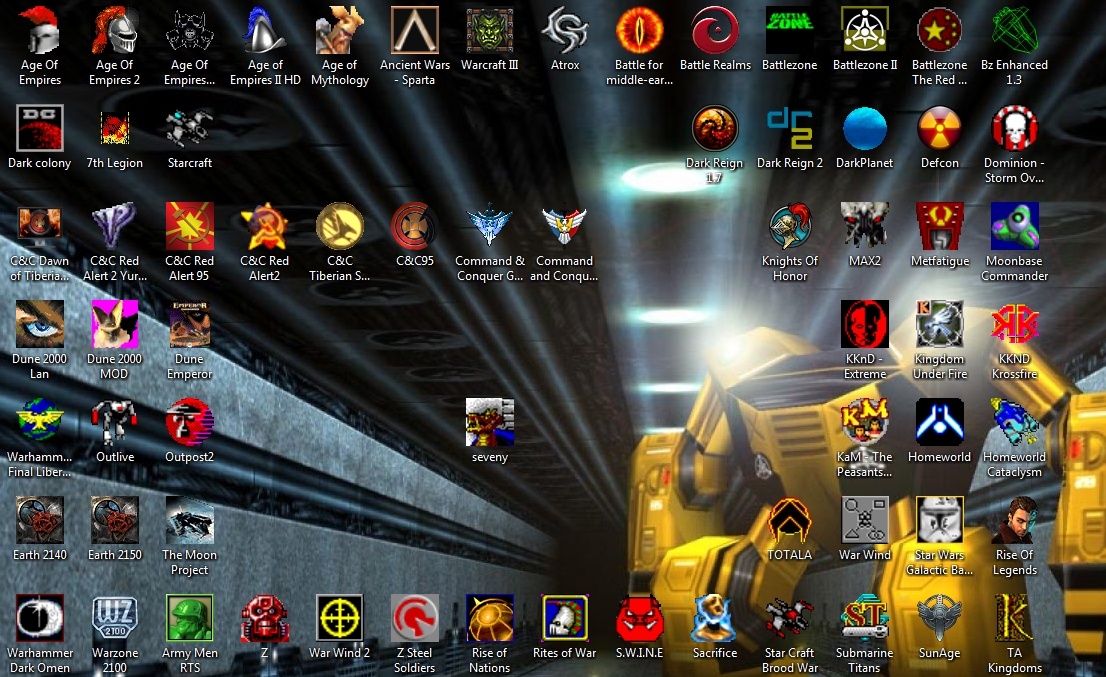Select the KKnD - Extreme icon

(865, 324)
